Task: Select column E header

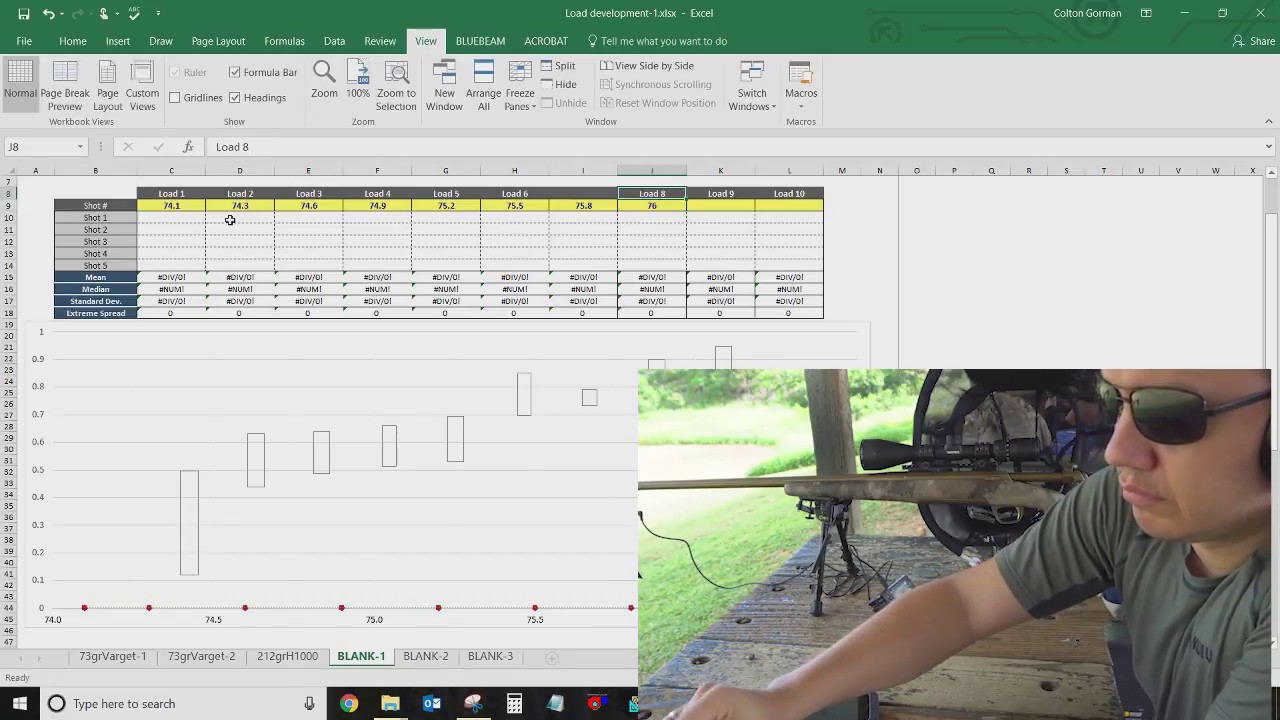Action: point(308,171)
